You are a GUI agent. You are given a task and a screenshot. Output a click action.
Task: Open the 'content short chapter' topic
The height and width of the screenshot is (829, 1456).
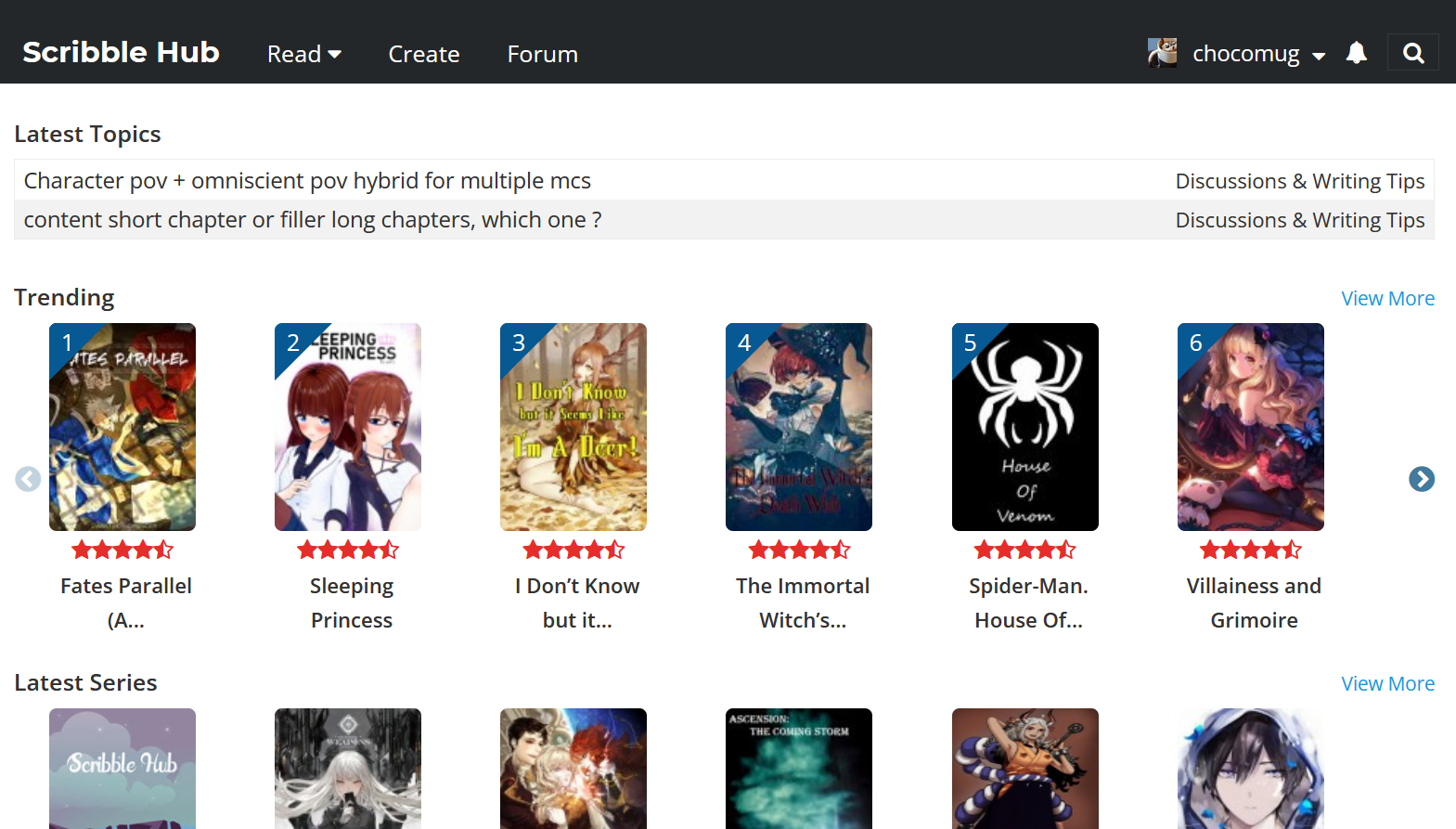pos(313,220)
